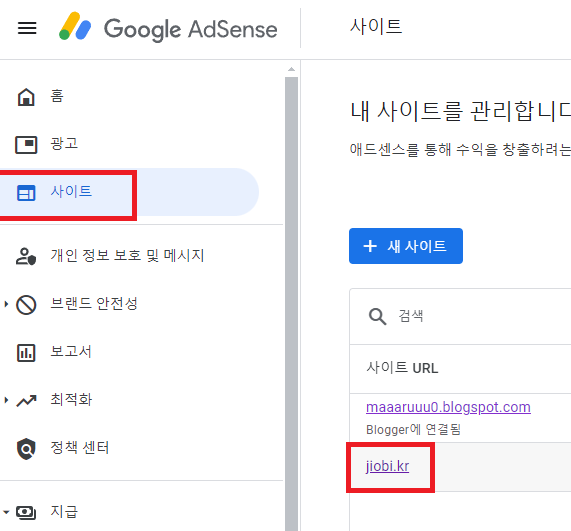The width and height of the screenshot is (571, 531).
Task: Click the policy center shield icon
Action: 26,449
